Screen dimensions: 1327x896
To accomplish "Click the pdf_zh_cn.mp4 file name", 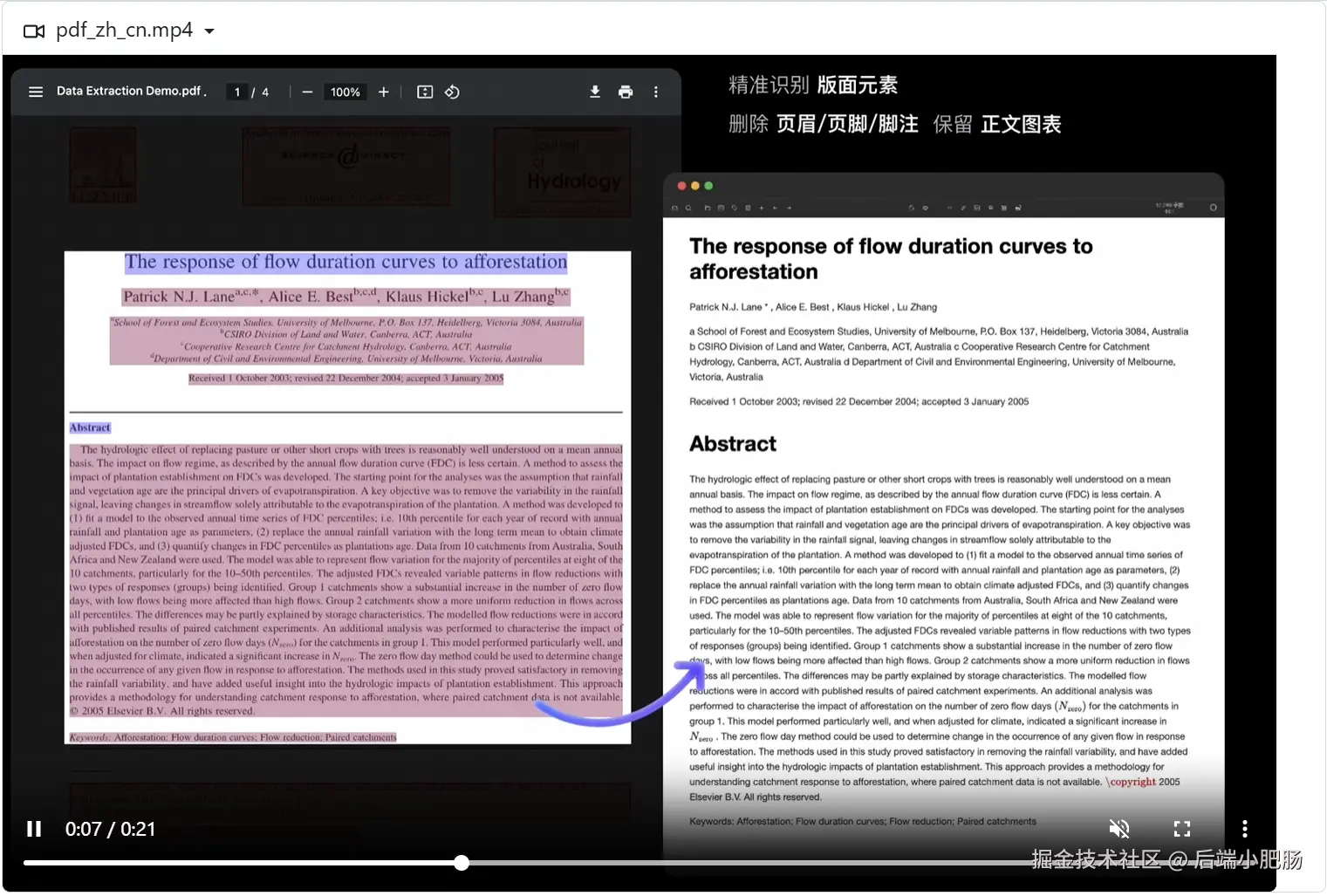I will pos(125,31).
